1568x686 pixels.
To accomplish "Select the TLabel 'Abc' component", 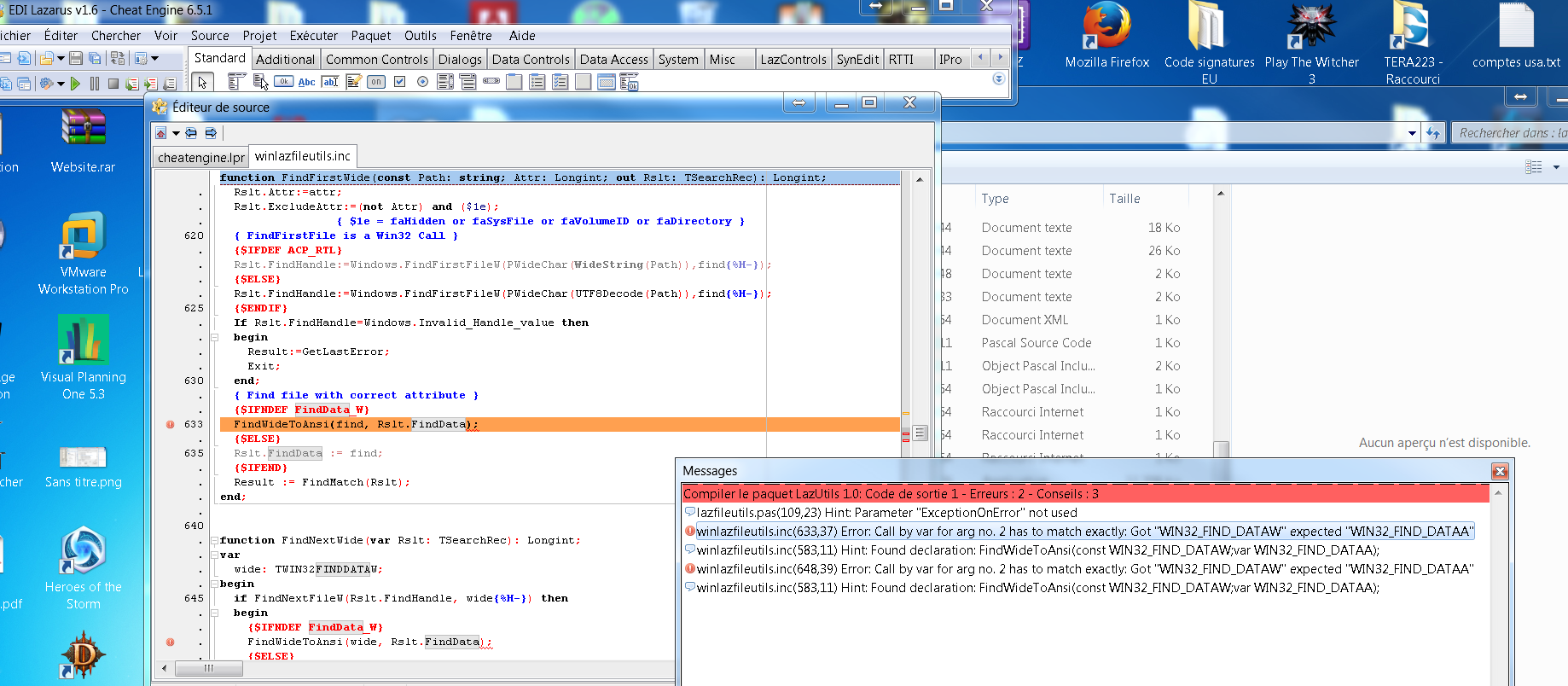I will click(x=306, y=82).
